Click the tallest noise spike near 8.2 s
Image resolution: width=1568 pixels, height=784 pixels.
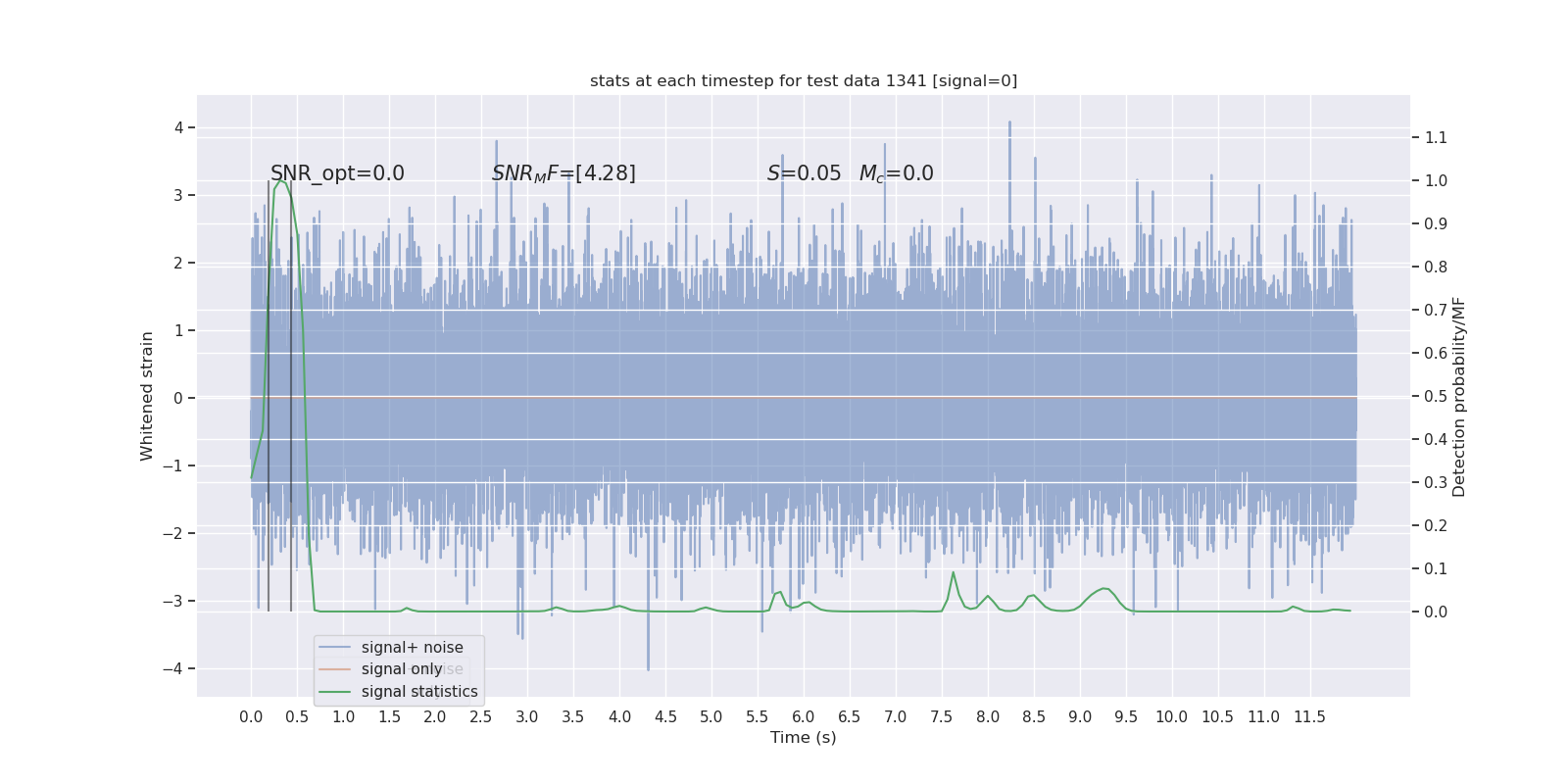1009,124
